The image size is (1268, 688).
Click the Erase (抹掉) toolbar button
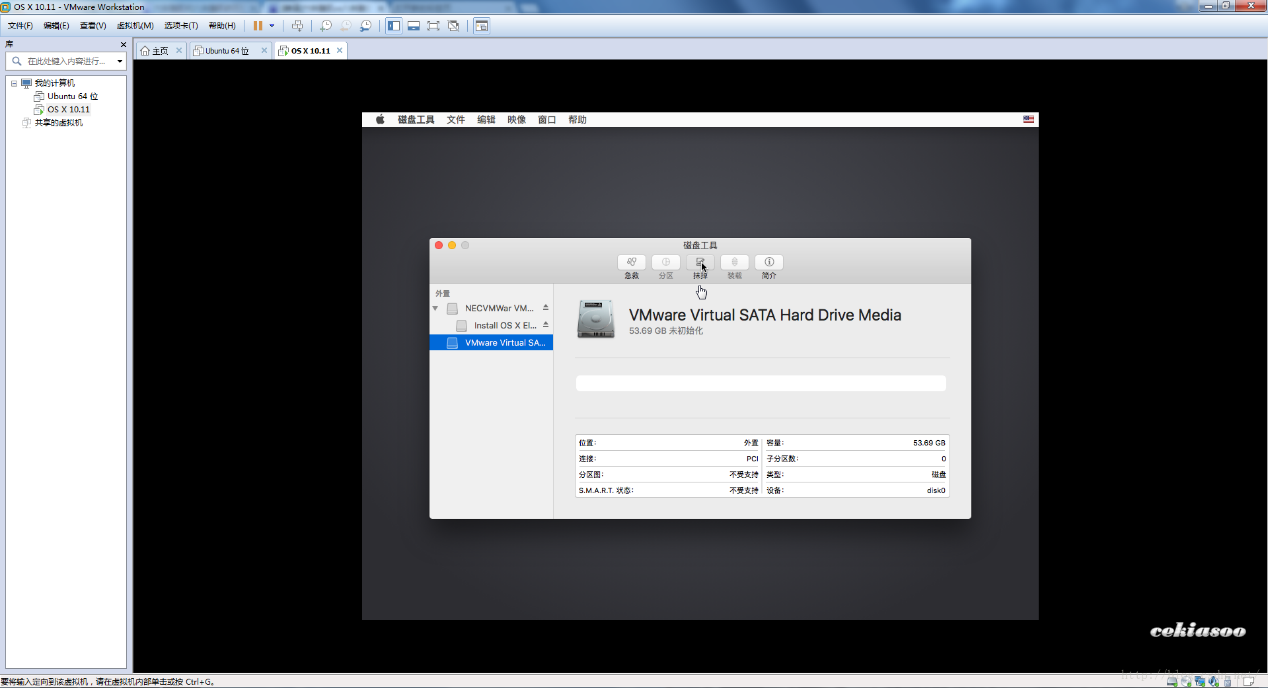[700, 262]
